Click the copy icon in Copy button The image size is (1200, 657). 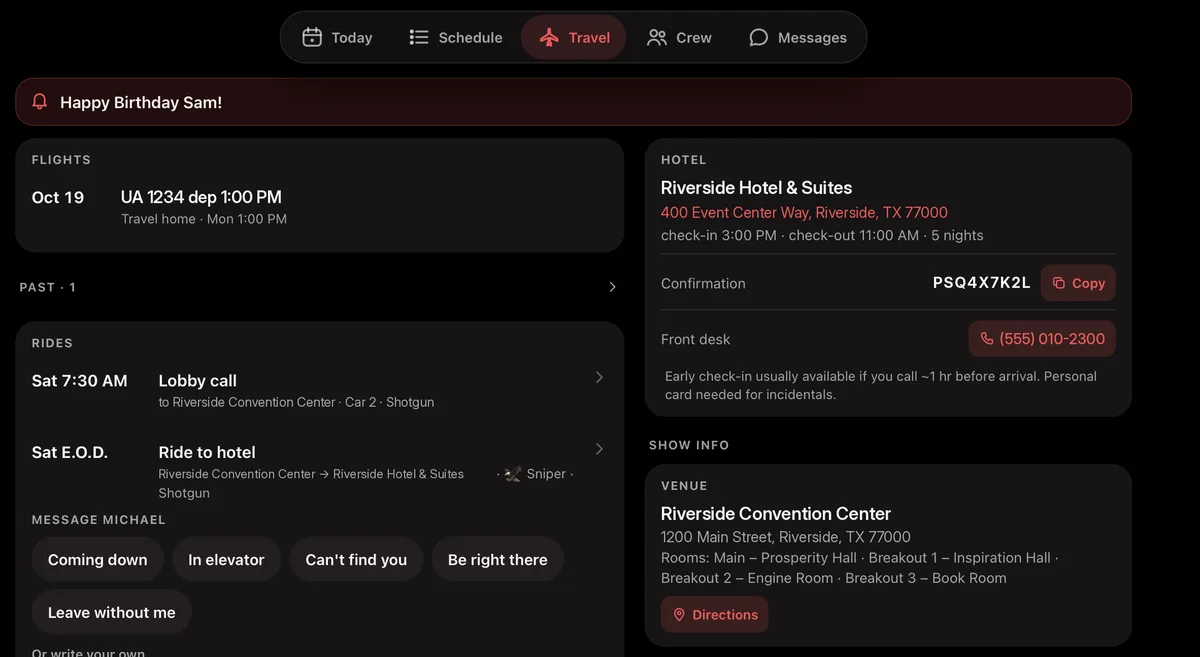(x=1059, y=283)
